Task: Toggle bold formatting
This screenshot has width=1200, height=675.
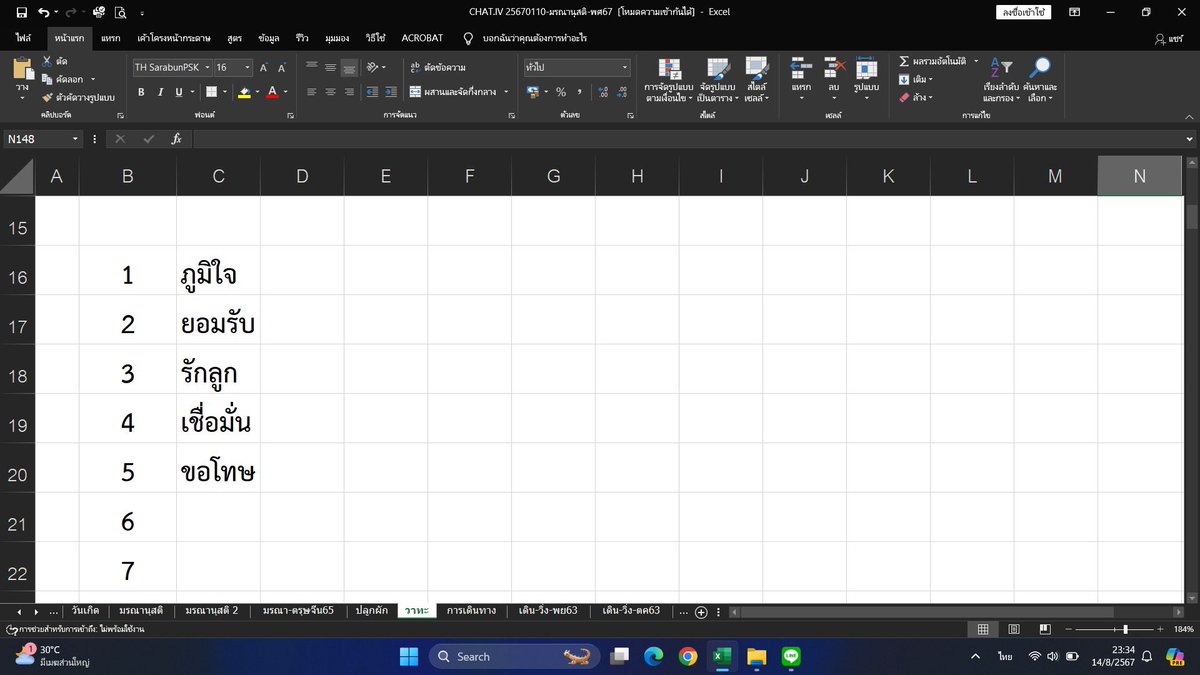Action: click(x=142, y=92)
